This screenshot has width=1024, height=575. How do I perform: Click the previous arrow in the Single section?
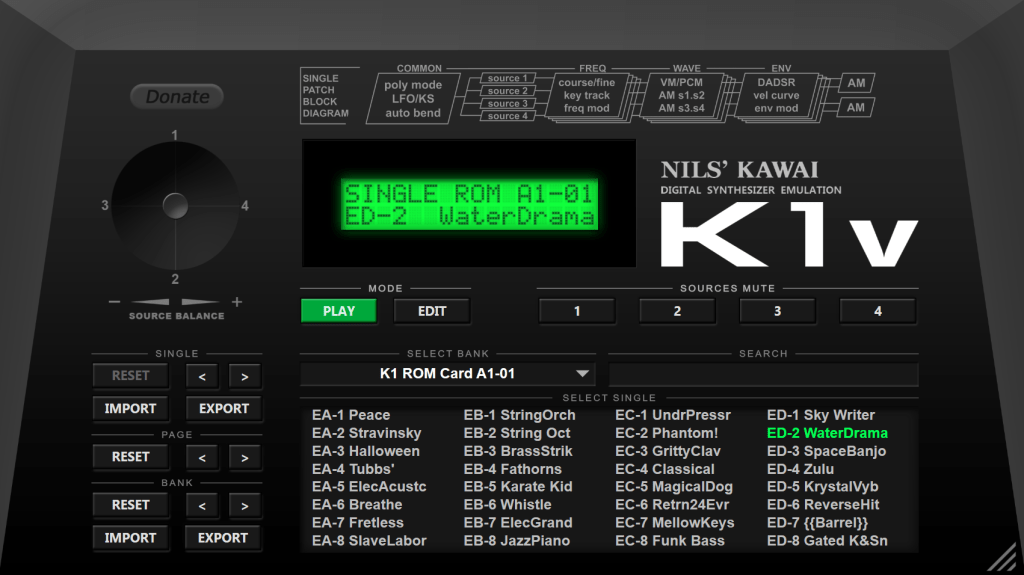coord(202,376)
